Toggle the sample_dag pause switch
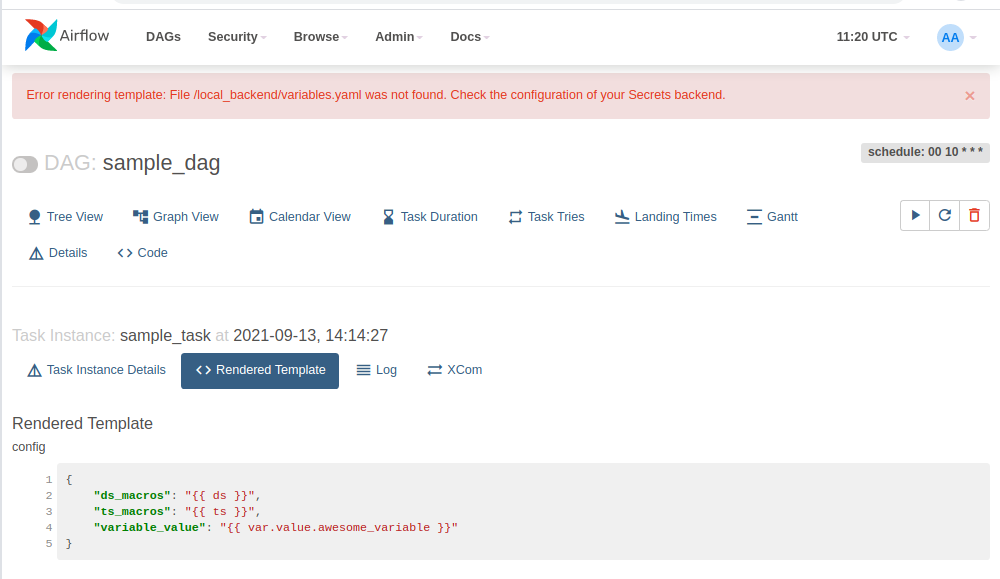This screenshot has height=579, width=1000. click(x=25, y=165)
